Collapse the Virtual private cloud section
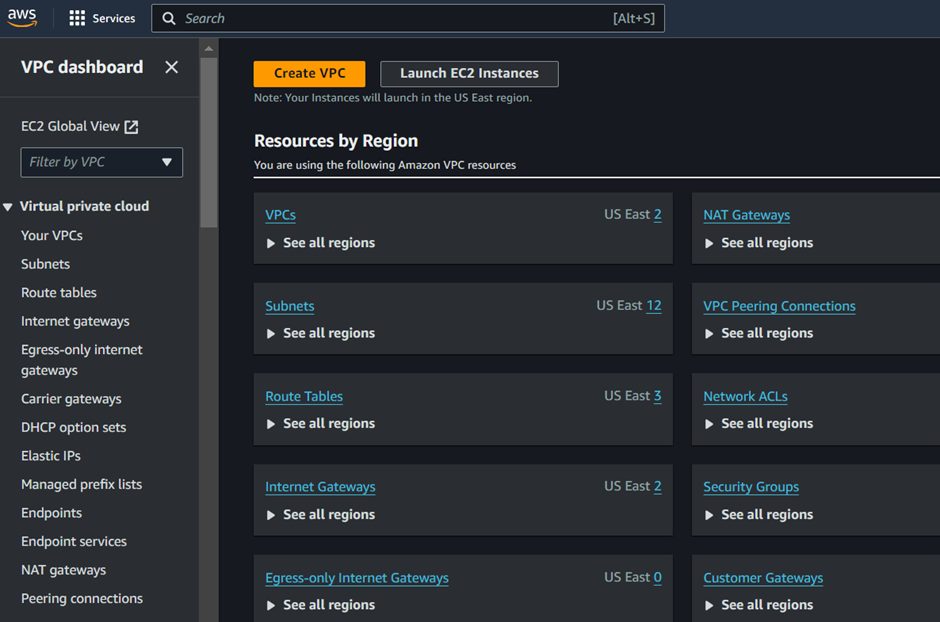The width and height of the screenshot is (940, 622). click(x=8, y=207)
